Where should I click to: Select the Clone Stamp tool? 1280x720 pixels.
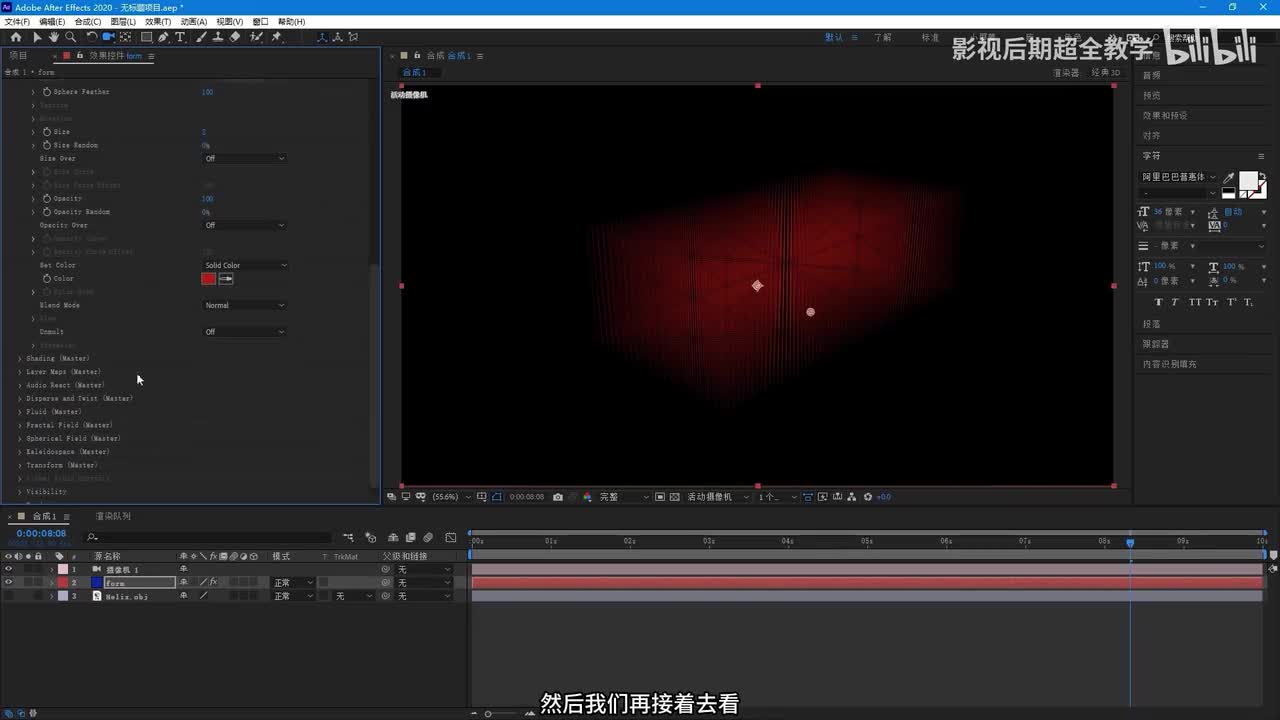[x=217, y=37]
